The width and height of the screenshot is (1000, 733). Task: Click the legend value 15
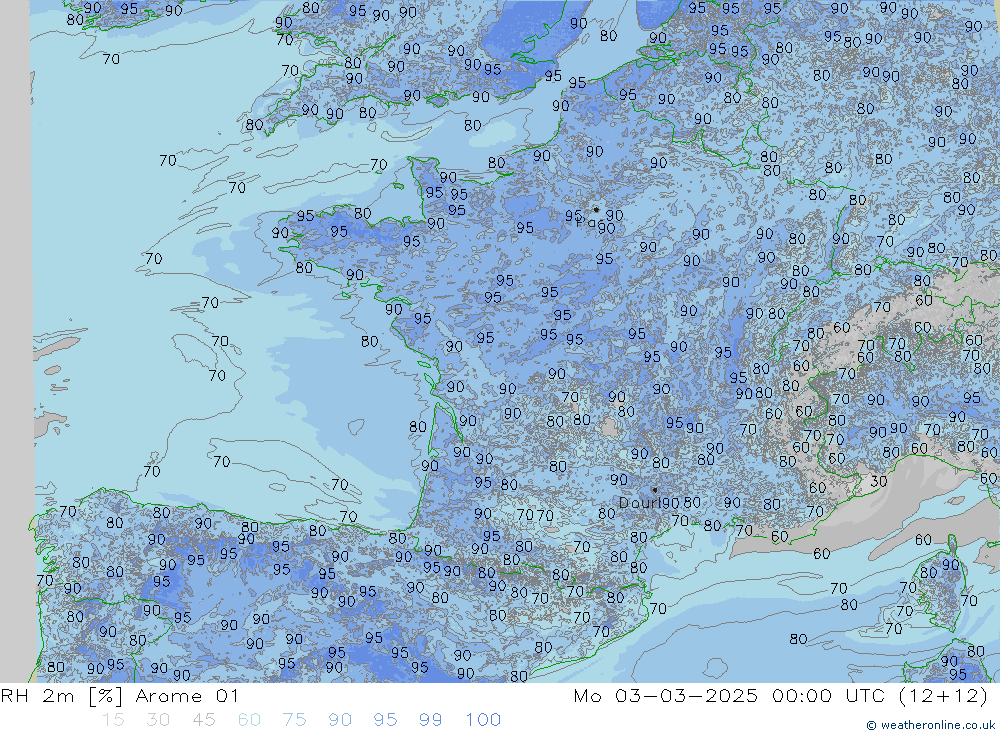coord(114,720)
